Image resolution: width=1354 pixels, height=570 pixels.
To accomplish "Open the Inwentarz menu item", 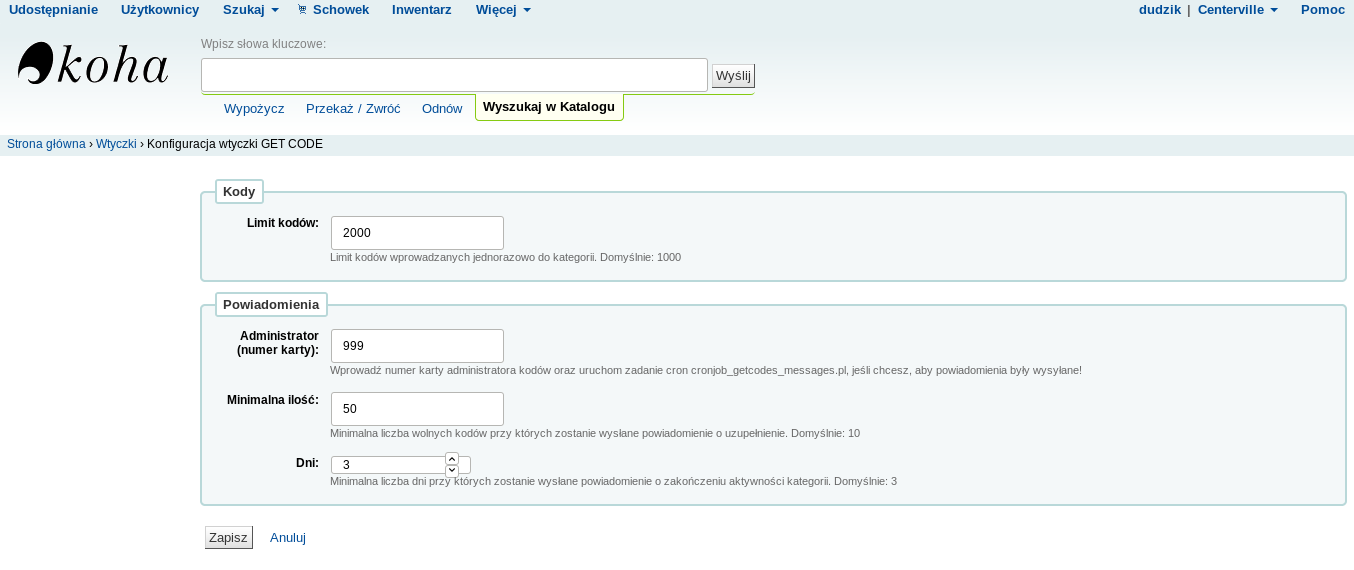I will tap(421, 10).
